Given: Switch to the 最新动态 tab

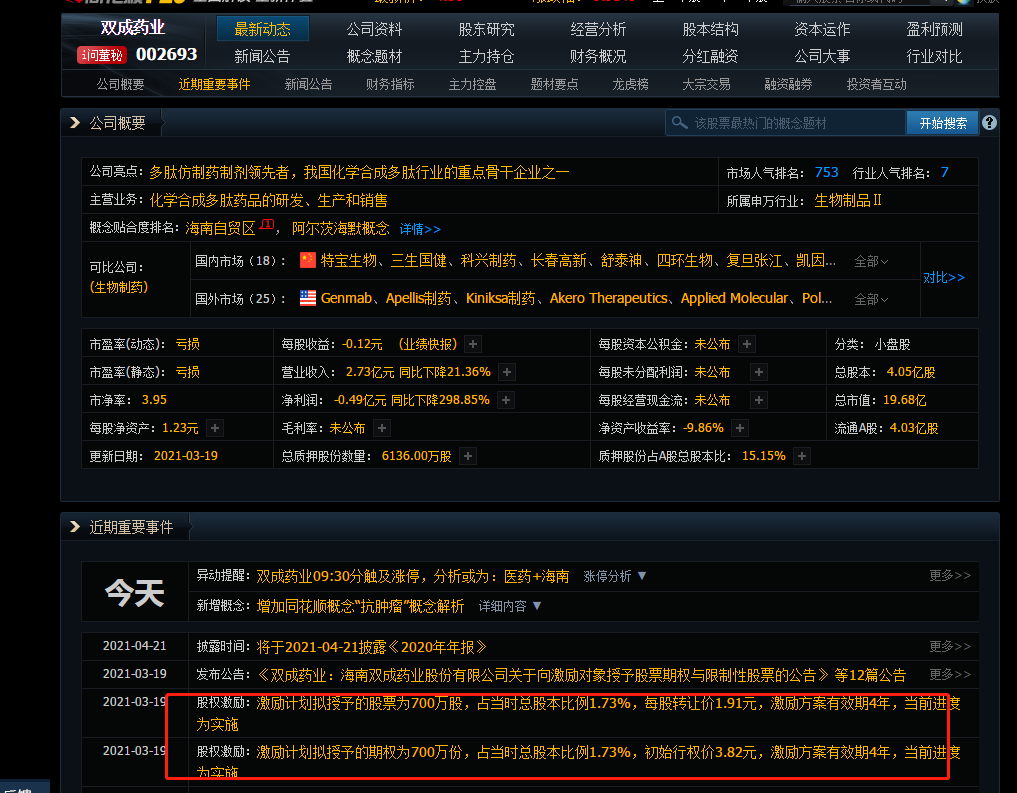Looking at the screenshot, I should (x=262, y=29).
